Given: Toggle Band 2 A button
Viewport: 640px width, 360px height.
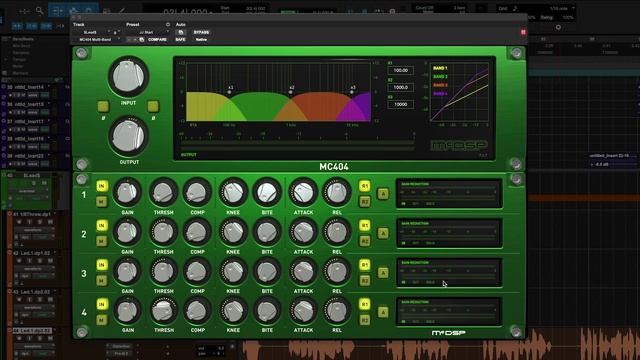Looking at the screenshot, I should click(x=383, y=233).
